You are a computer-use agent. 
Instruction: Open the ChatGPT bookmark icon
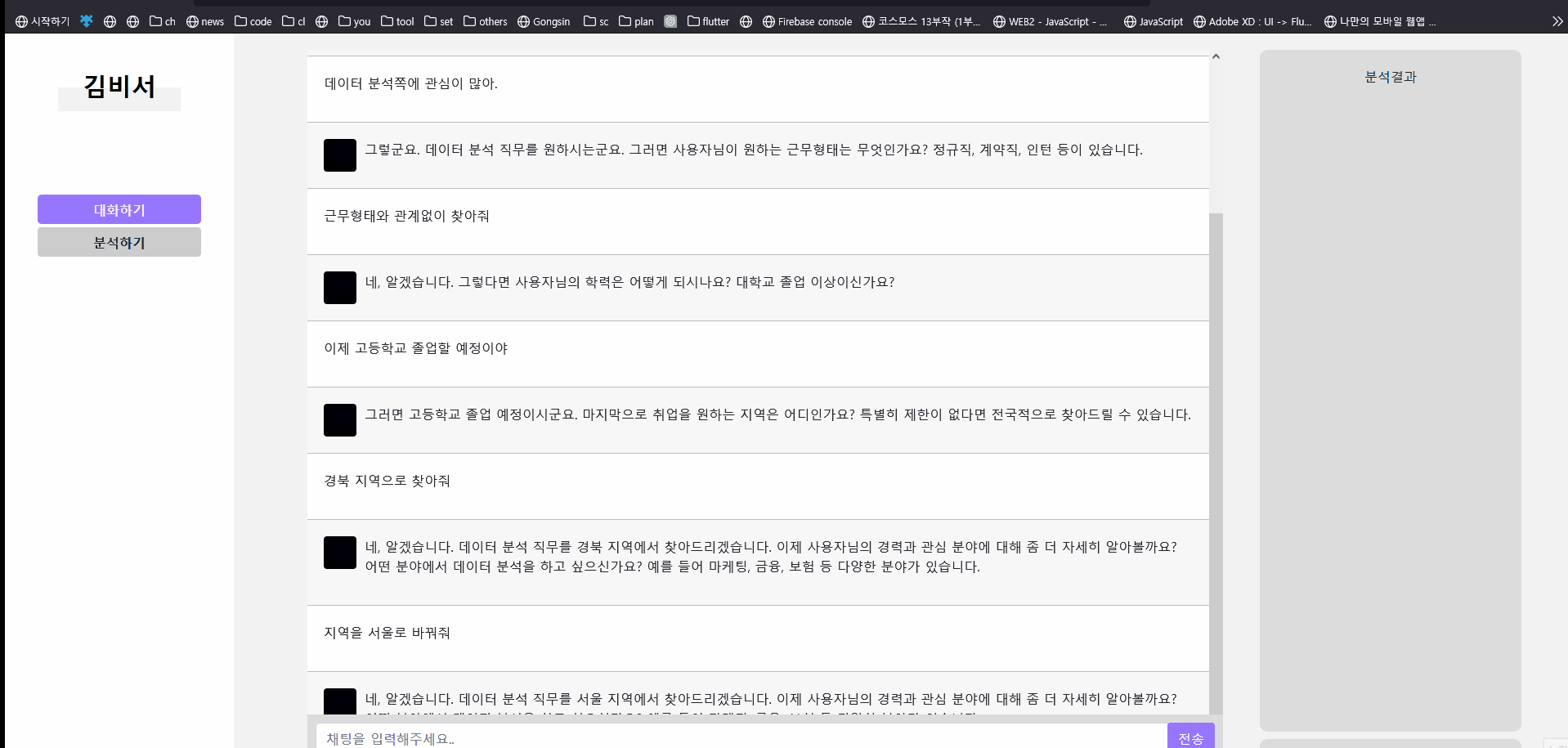(670, 21)
